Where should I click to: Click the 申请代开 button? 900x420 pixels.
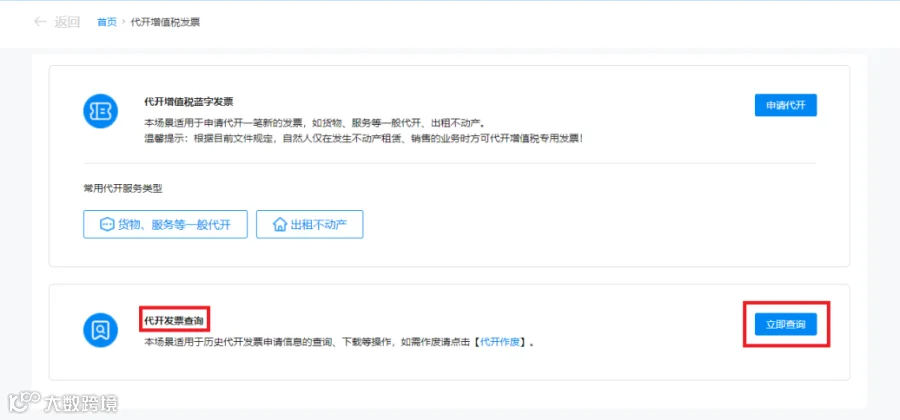click(x=785, y=106)
